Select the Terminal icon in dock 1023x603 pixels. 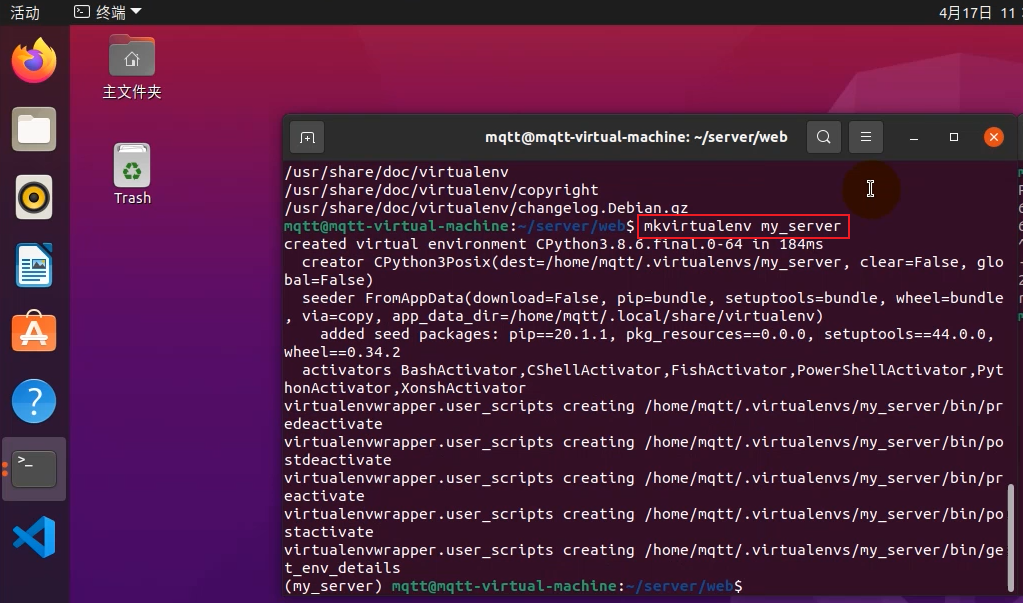point(34,469)
